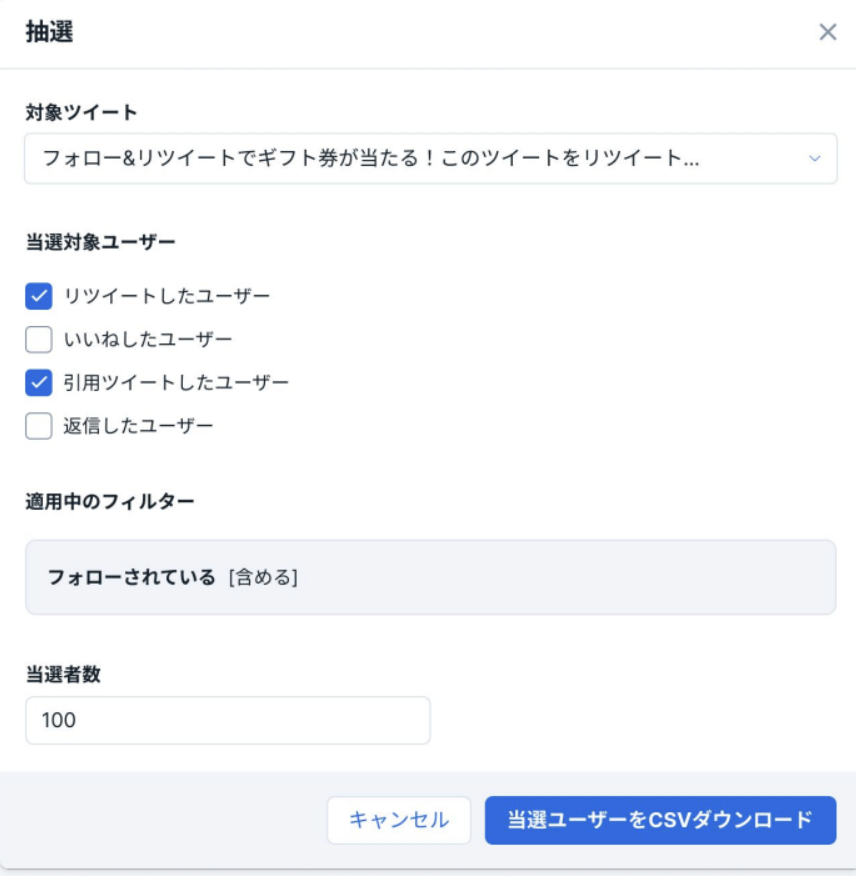Focus the 当選者数 number input field
Image resolution: width=856 pixels, height=876 pixels.
pyautogui.click(x=228, y=720)
